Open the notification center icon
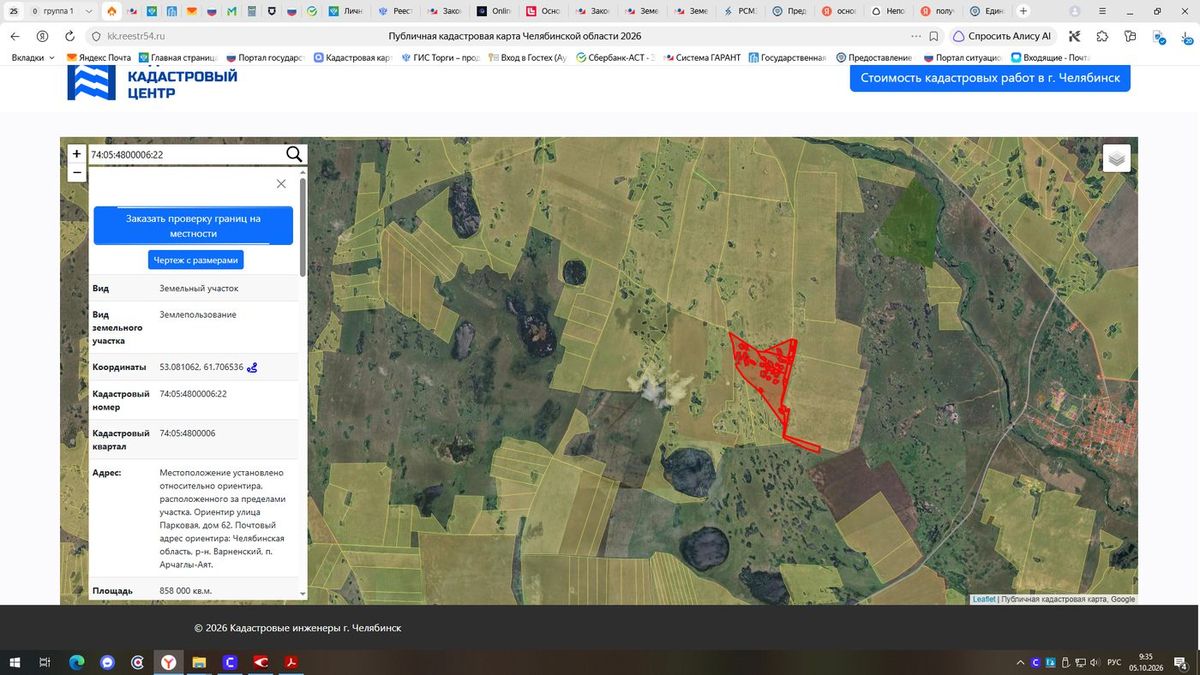 (x=1182, y=662)
